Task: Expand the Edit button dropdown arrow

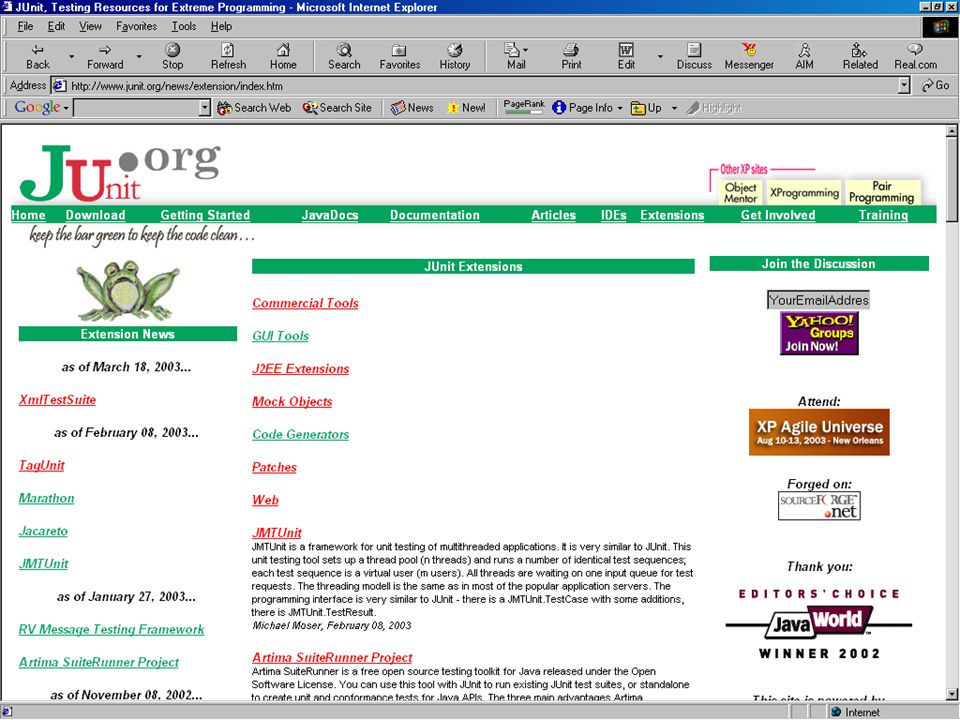Action: tap(660, 56)
